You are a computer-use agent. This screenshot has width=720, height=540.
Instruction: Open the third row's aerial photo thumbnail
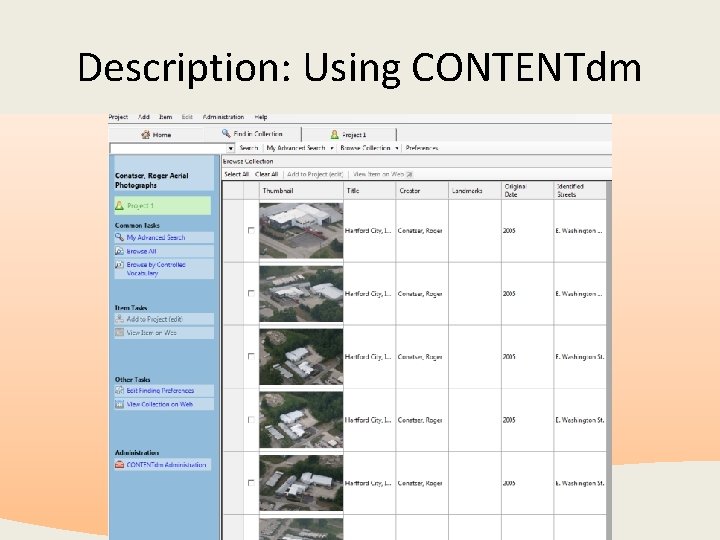click(301, 357)
